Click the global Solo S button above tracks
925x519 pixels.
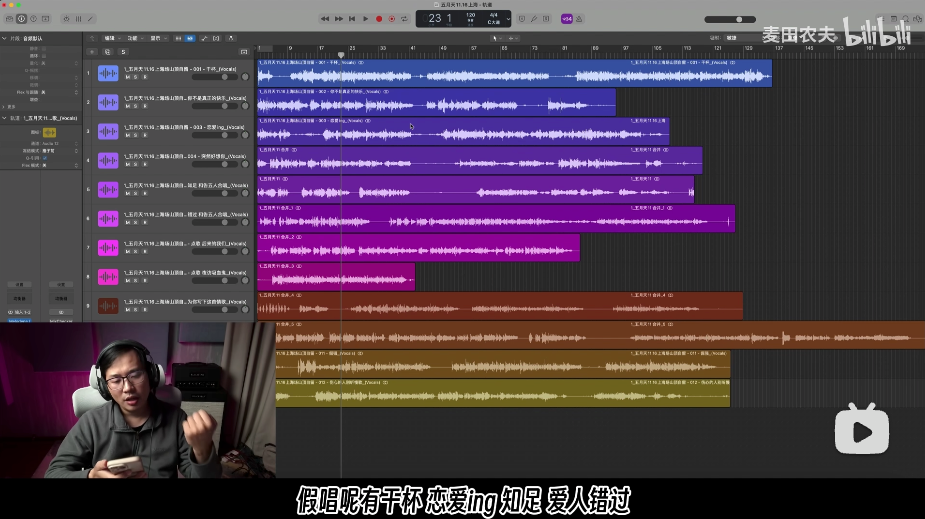(x=123, y=52)
